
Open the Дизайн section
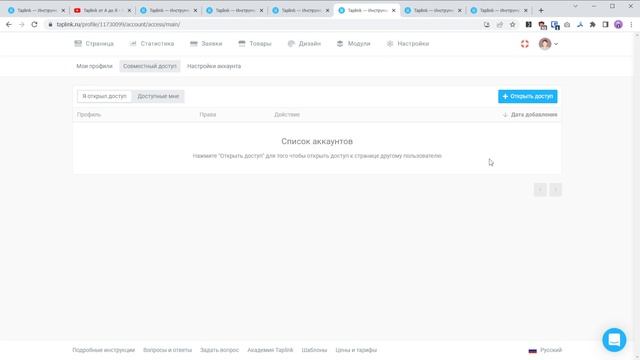[x=304, y=44]
